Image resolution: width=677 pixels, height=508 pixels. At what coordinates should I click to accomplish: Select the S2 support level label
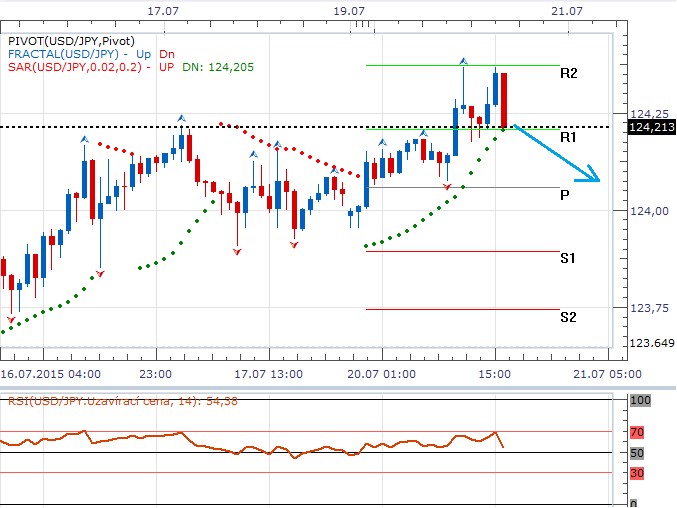[x=568, y=317]
